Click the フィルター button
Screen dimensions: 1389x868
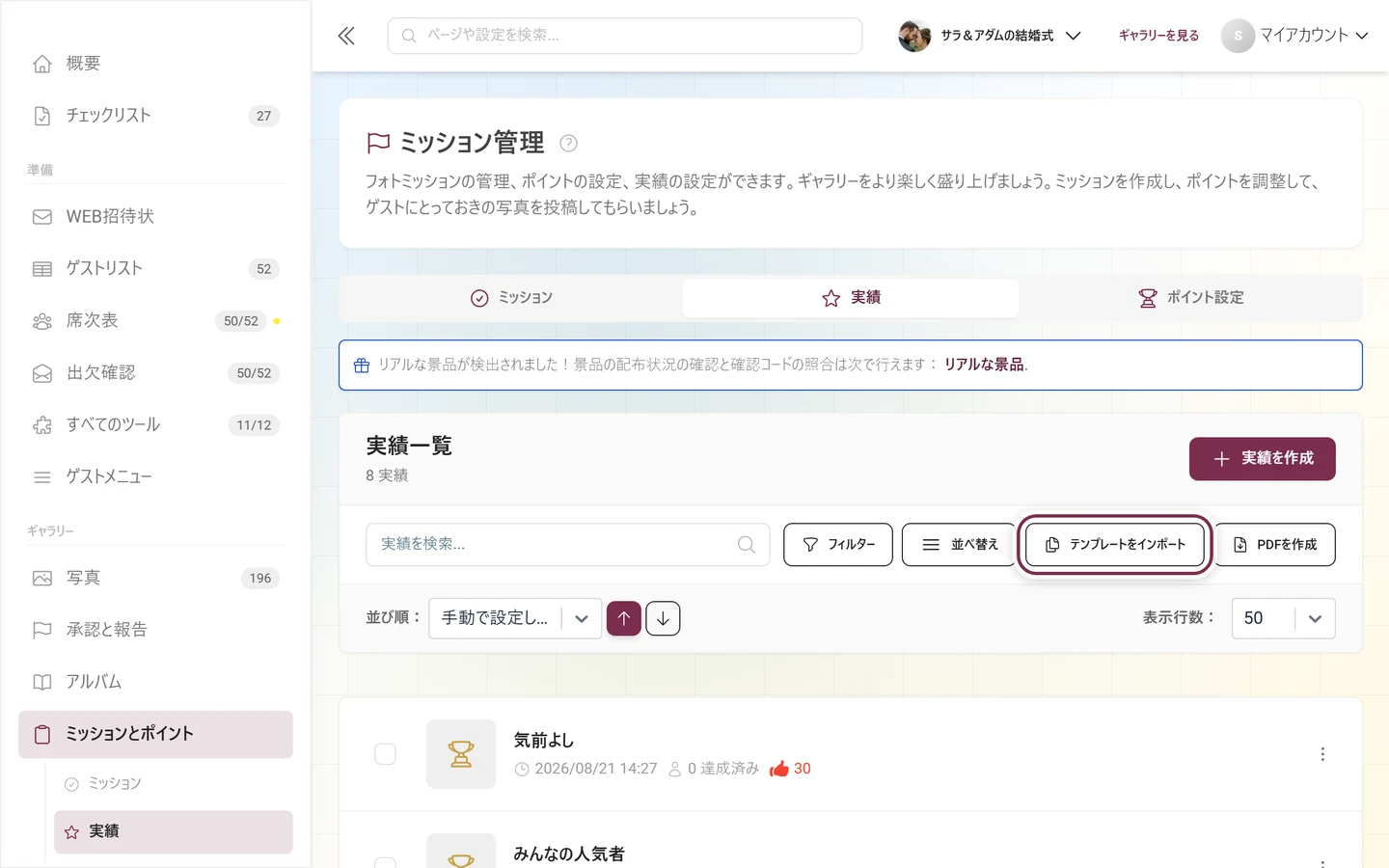pyautogui.click(x=838, y=545)
